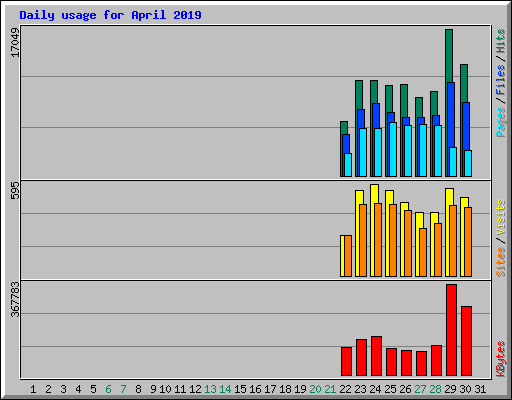
Task: Click the orange 'Sites' legend label
Action: [501, 262]
